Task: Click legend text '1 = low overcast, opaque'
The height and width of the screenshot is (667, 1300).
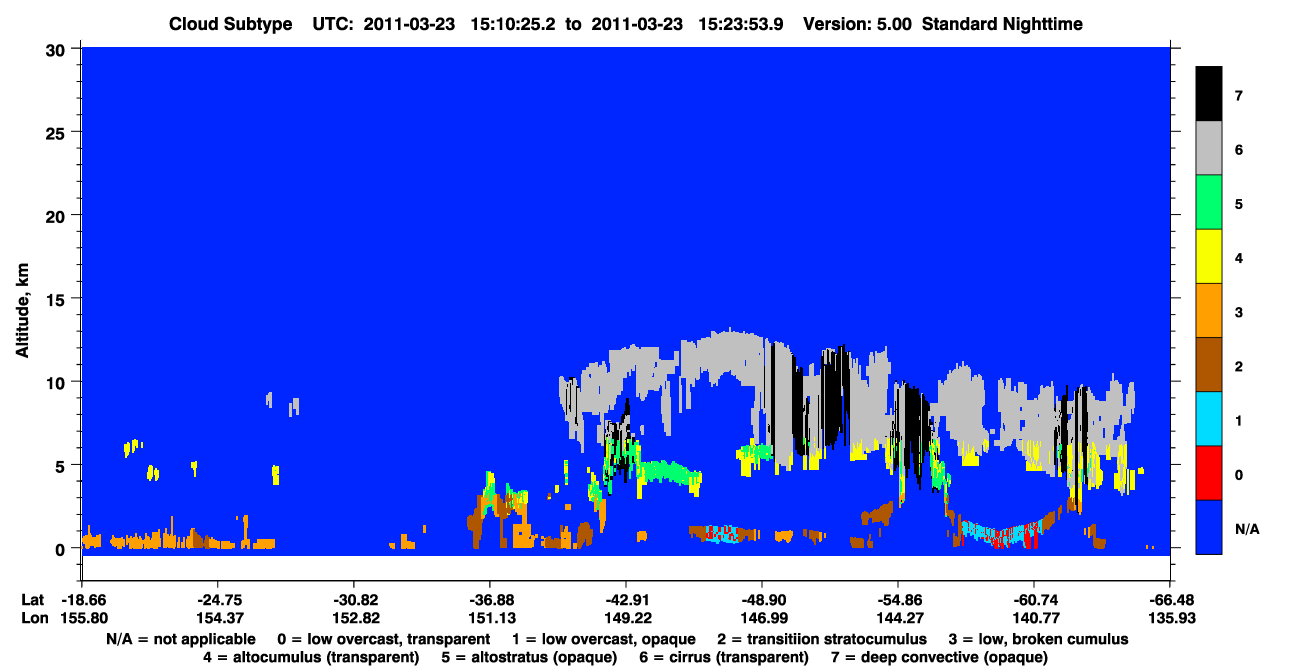Action: coord(604,638)
